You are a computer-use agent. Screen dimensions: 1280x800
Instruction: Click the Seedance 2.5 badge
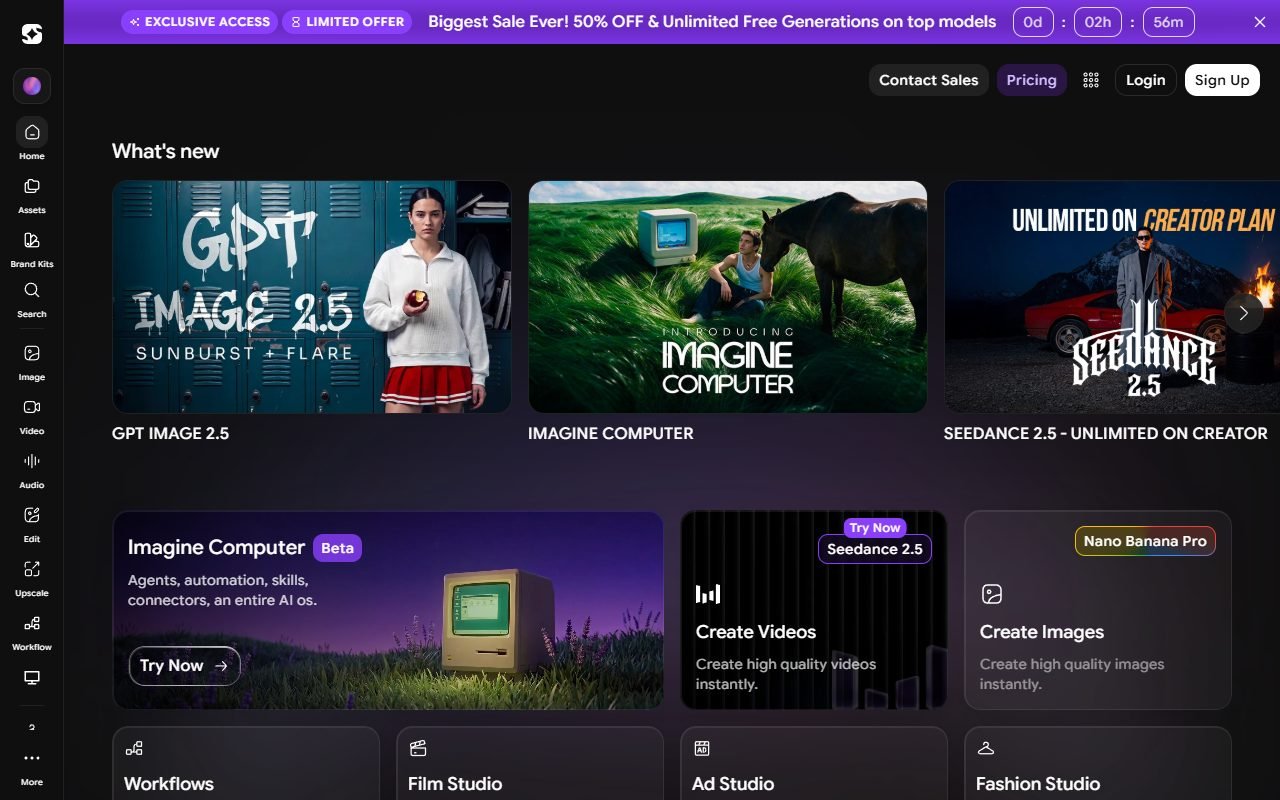(x=875, y=549)
